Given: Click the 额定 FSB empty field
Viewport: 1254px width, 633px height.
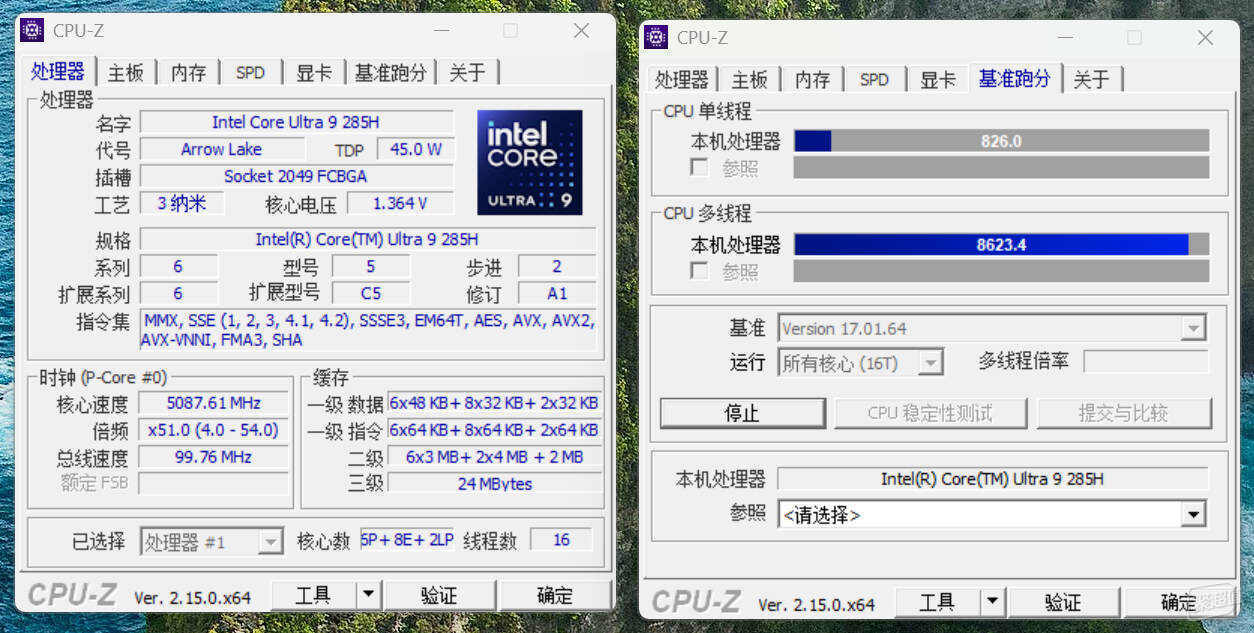Looking at the screenshot, I should [x=214, y=483].
